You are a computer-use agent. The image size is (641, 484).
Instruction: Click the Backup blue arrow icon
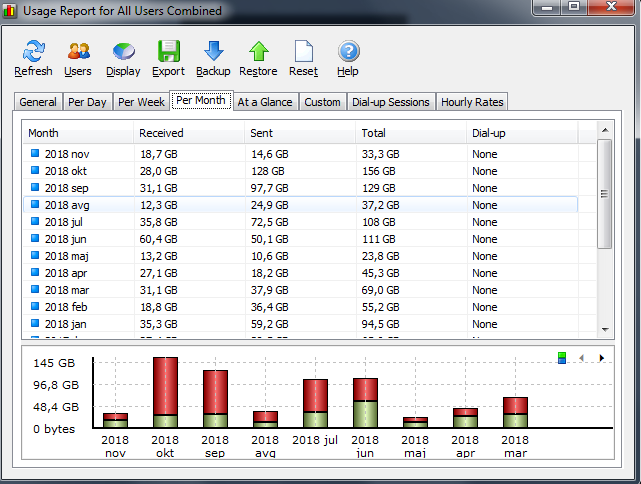(x=213, y=51)
